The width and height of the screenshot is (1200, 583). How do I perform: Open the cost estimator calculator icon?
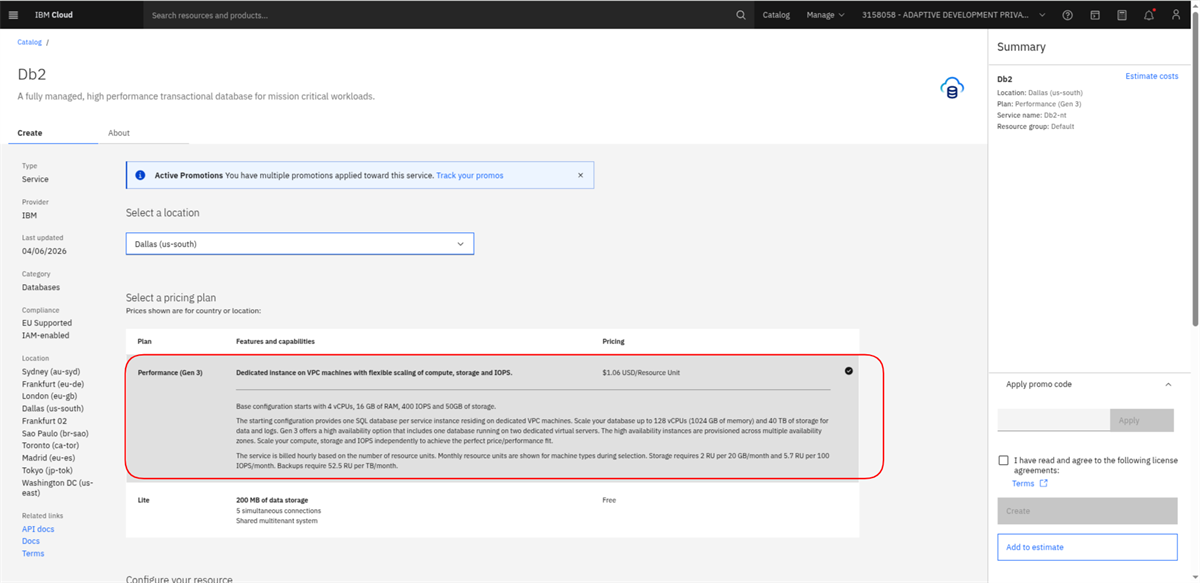[x=1122, y=15]
